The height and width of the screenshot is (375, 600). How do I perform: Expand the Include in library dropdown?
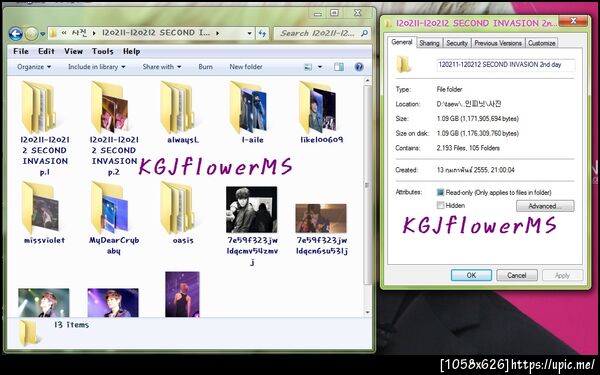[96, 67]
